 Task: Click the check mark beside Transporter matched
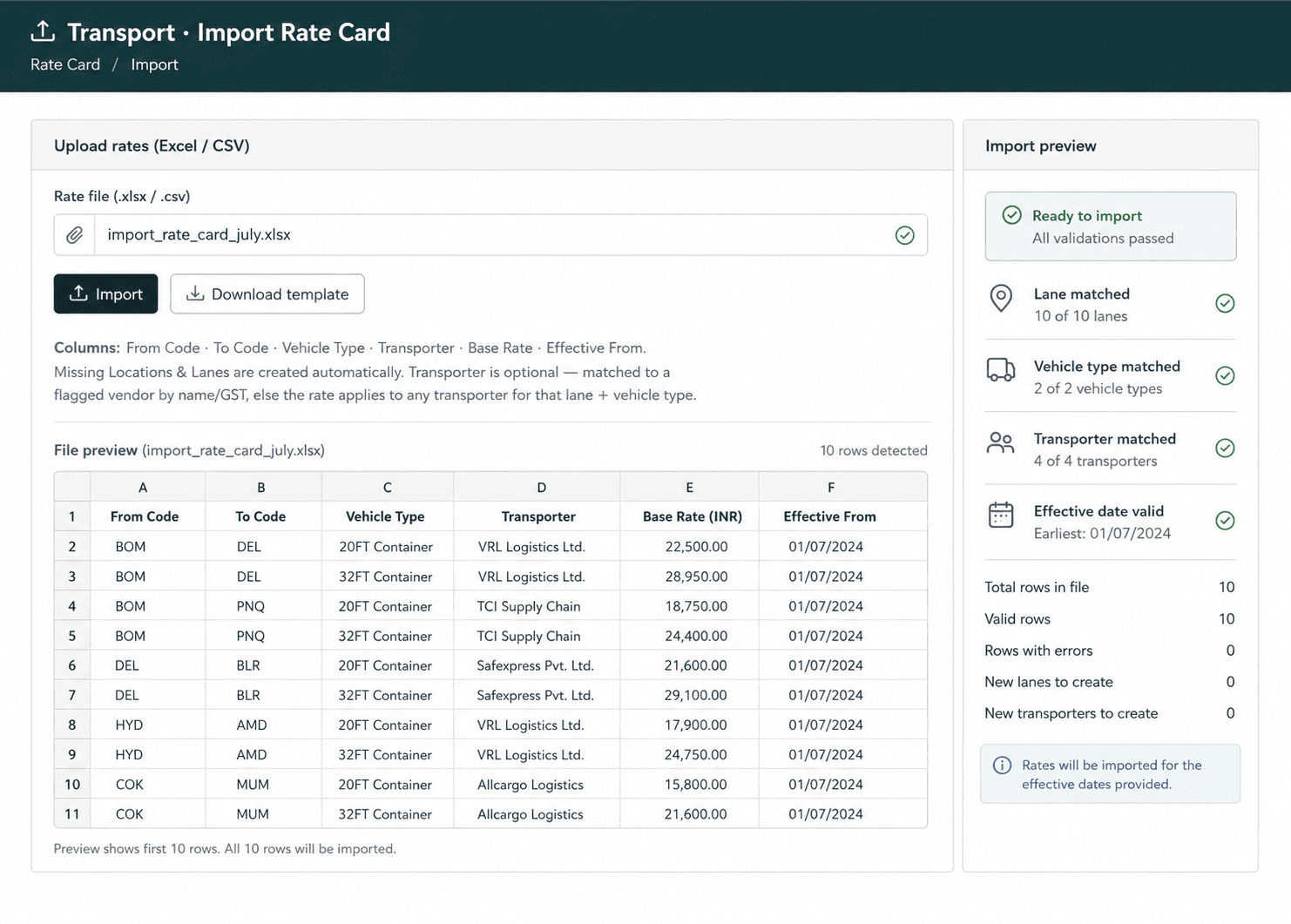point(1225,448)
